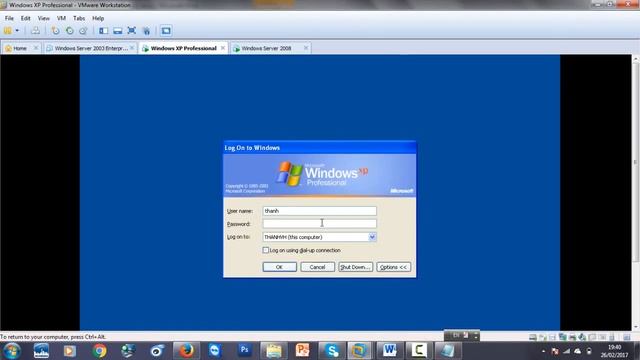Open the snapshot manager icon

[x=83, y=31]
